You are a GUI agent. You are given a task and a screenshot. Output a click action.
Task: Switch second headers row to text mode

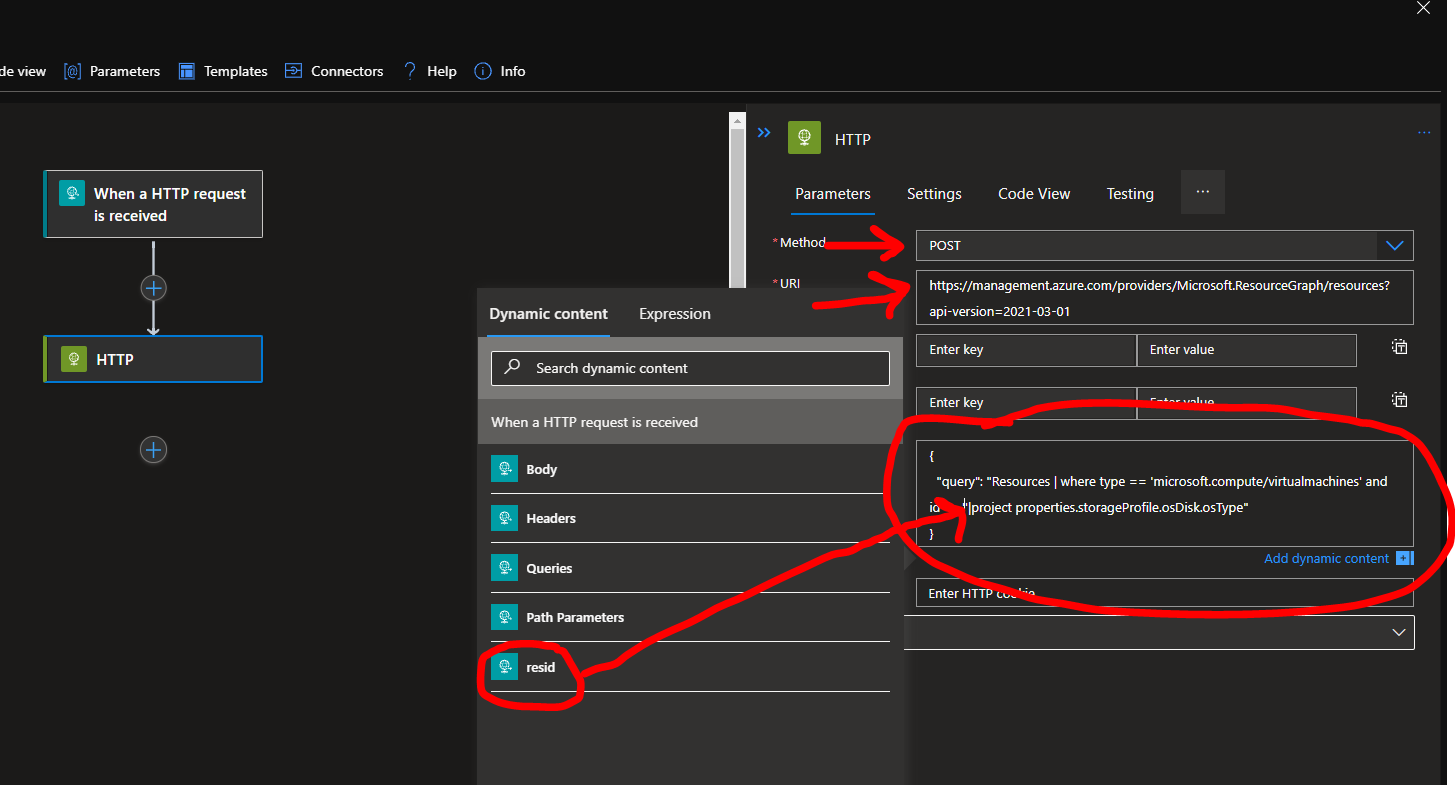pos(1398,400)
